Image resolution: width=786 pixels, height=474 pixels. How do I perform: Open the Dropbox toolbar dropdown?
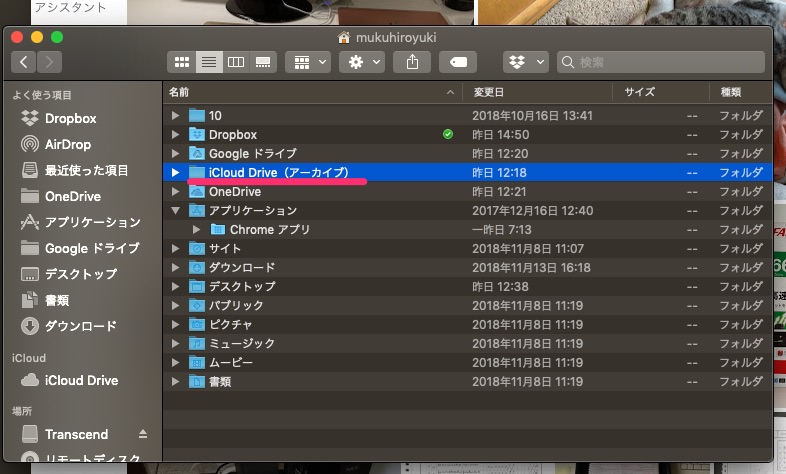click(x=526, y=62)
